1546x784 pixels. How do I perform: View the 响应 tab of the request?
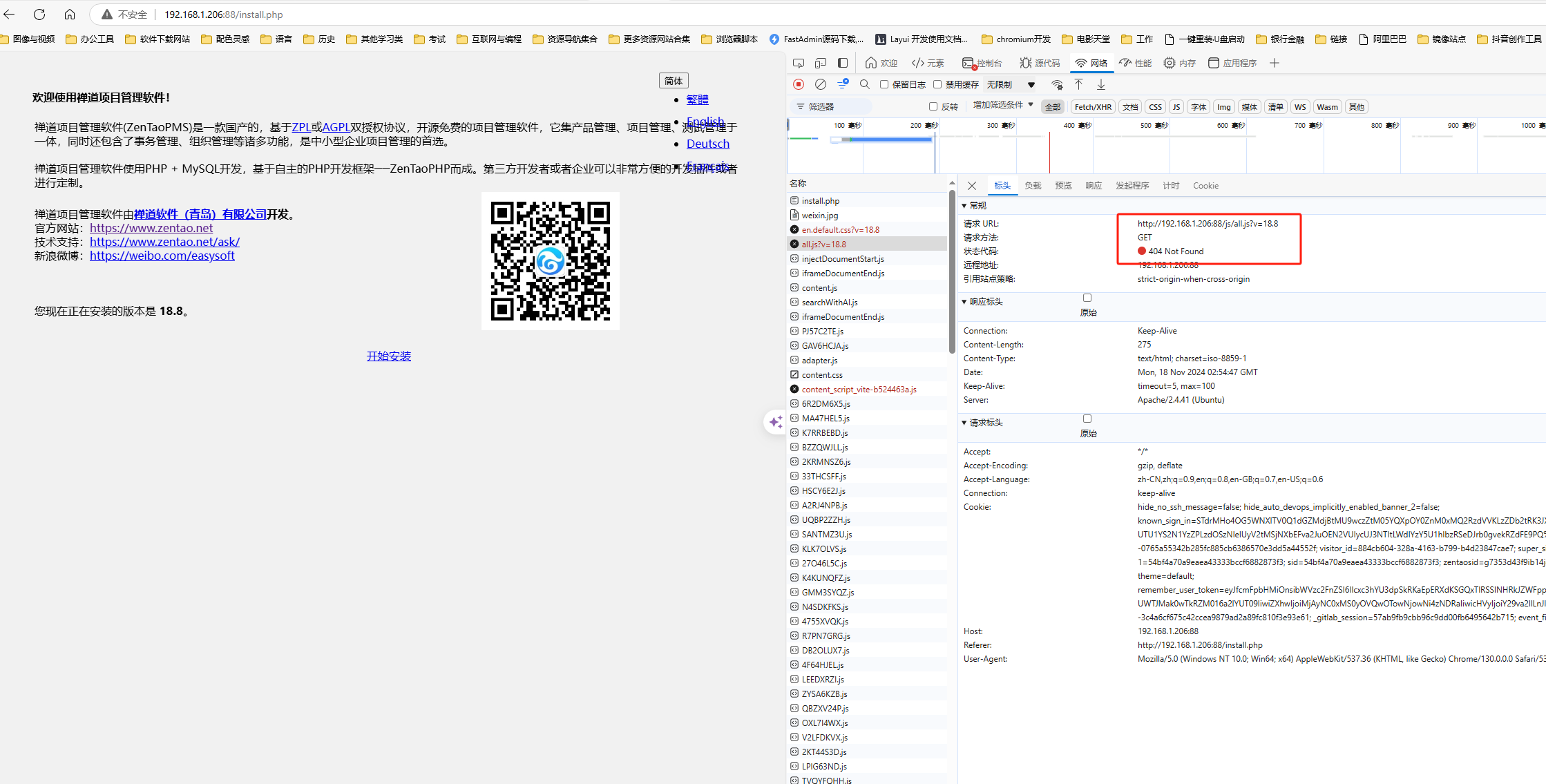(1094, 186)
